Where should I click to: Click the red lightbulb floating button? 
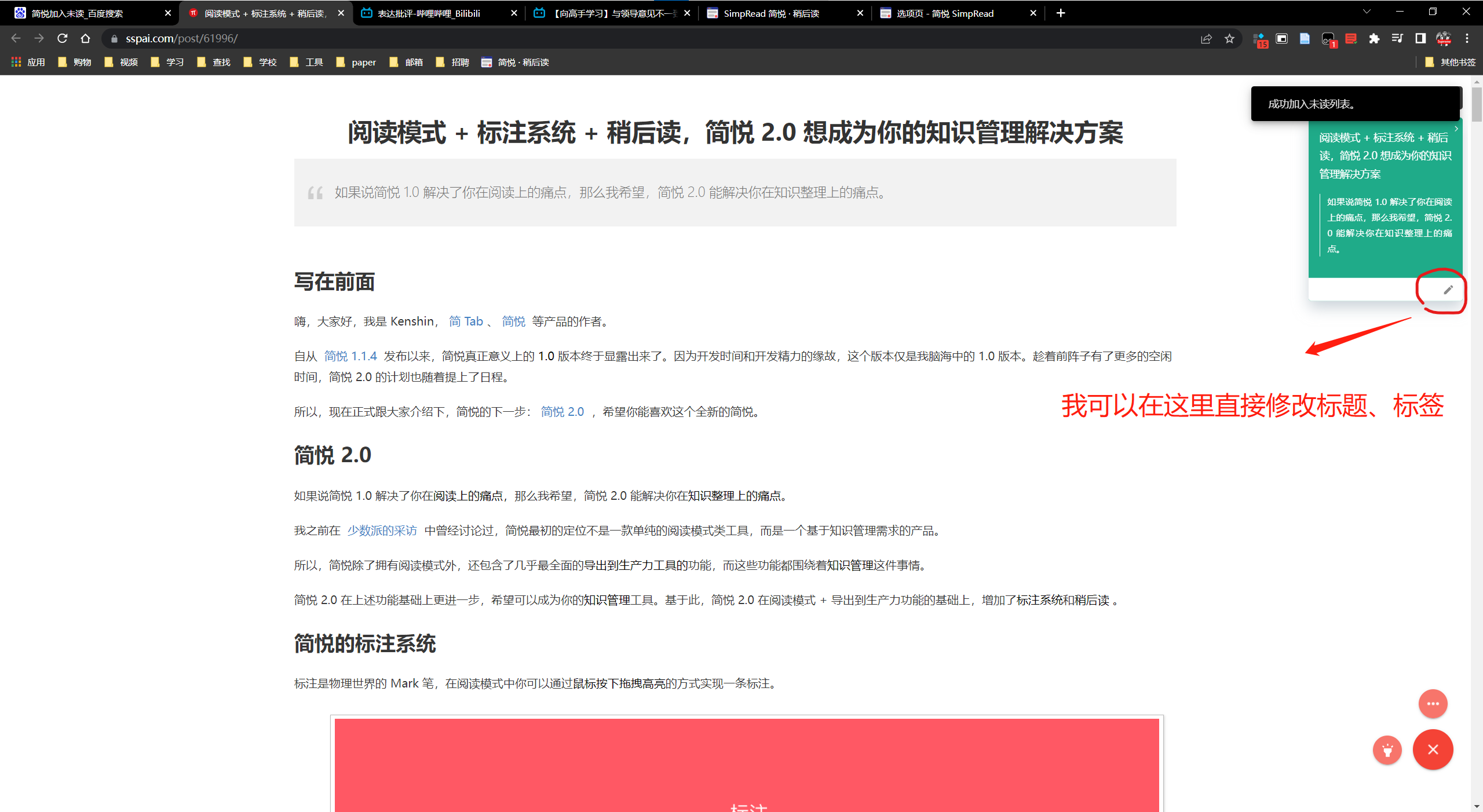[x=1387, y=750]
